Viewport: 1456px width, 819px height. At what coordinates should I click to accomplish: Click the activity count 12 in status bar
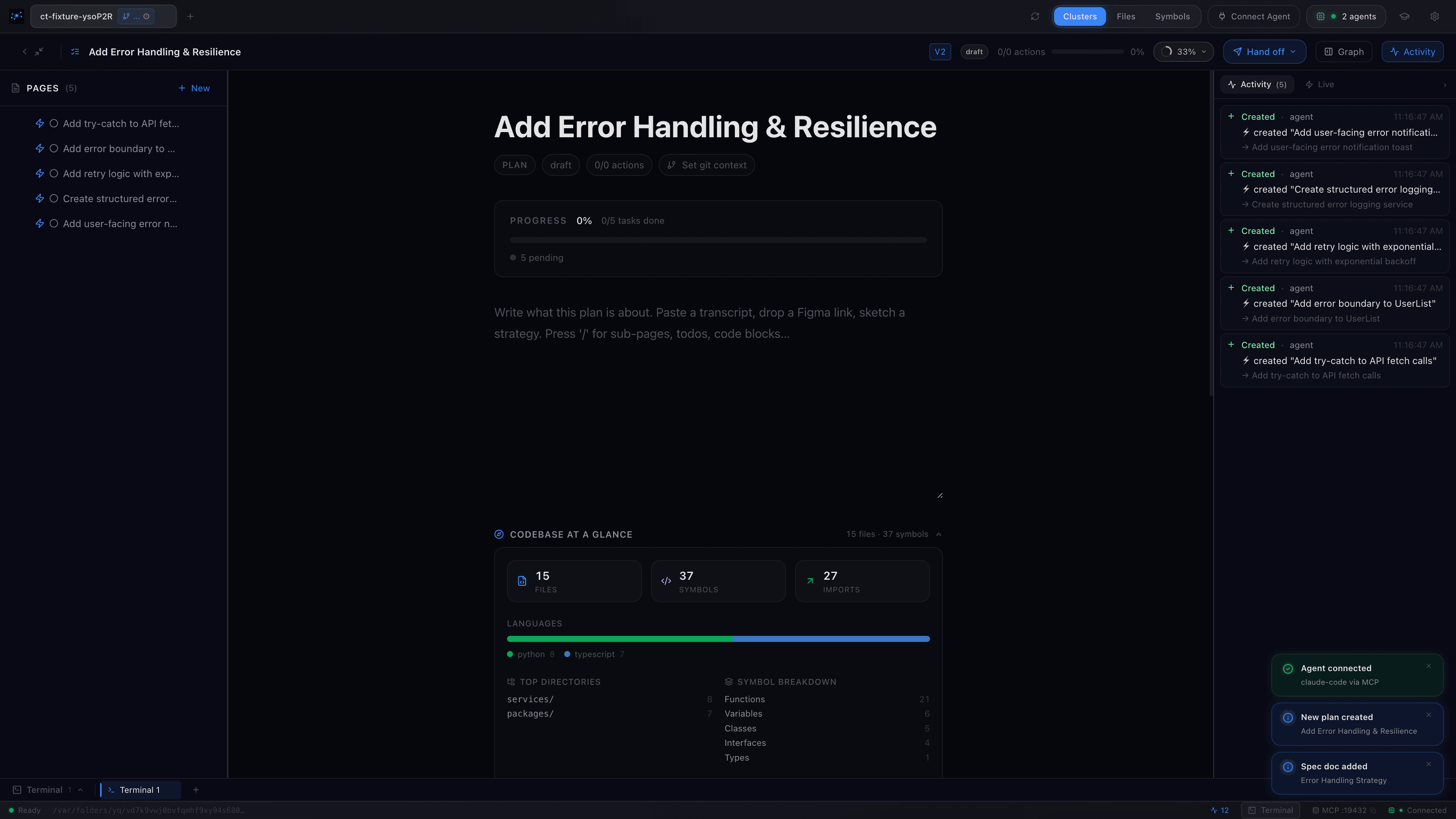pyautogui.click(x=1220, y=810)
